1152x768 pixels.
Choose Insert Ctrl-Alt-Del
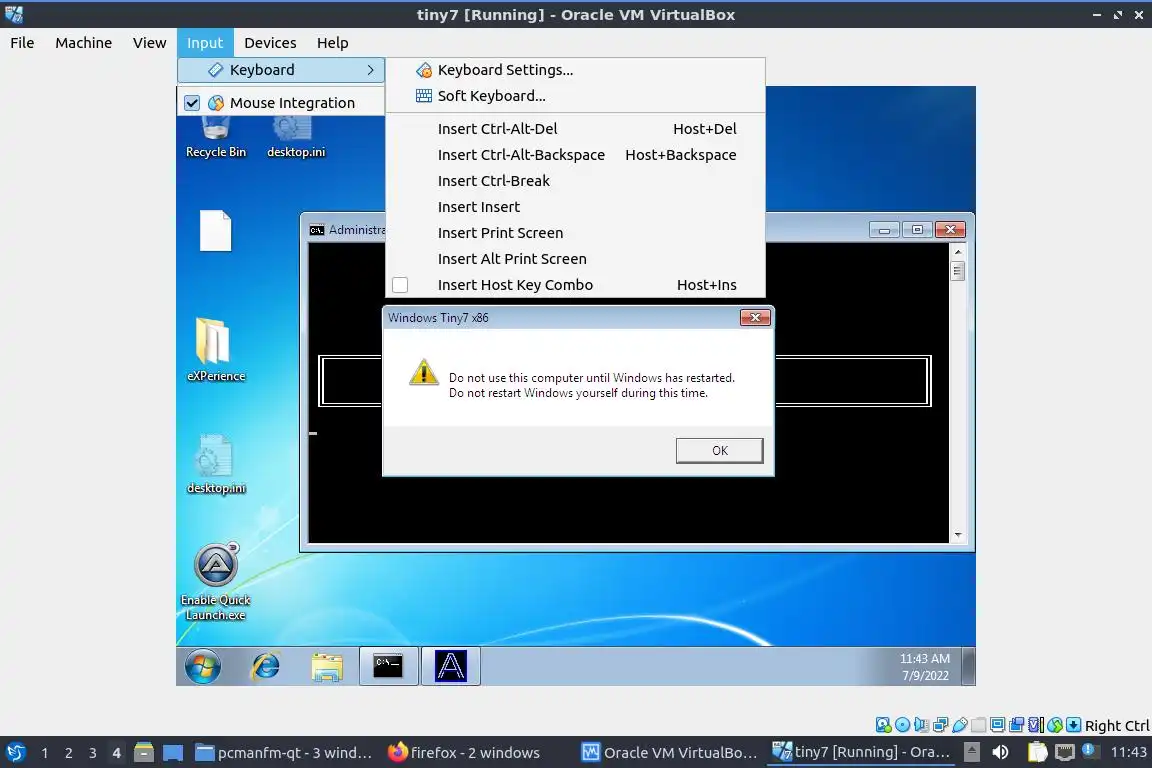(x=575, y=129)
